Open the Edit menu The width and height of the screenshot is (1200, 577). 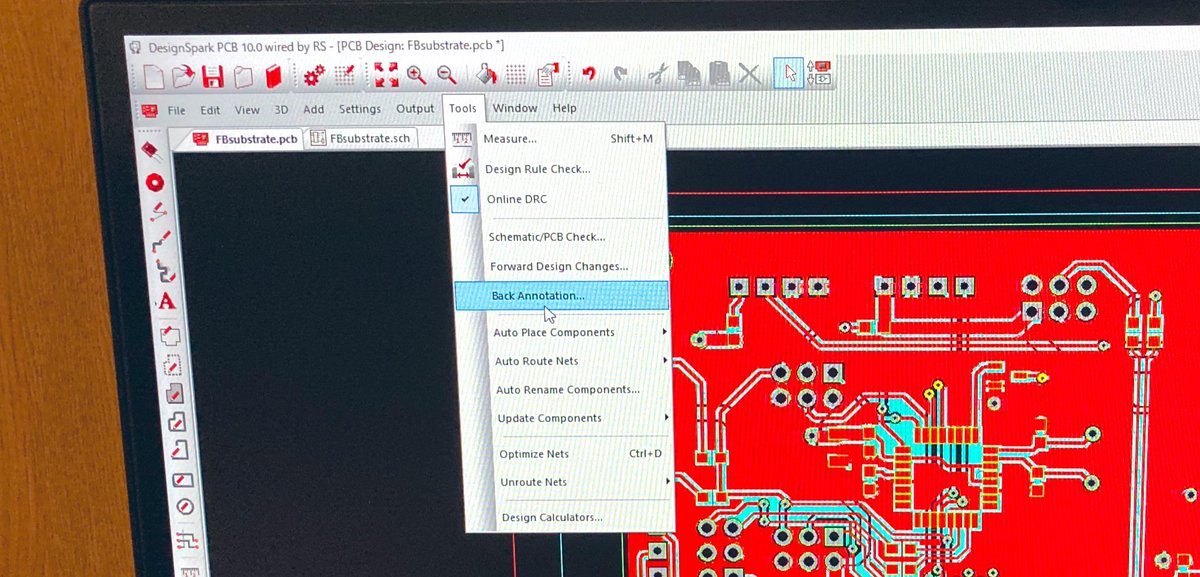tap(210, 110)
